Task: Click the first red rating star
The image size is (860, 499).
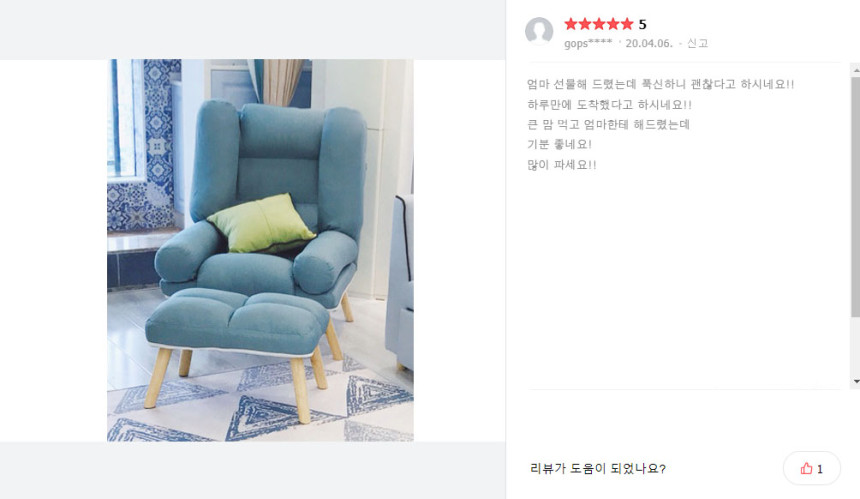Action: (x=570, y=24)
